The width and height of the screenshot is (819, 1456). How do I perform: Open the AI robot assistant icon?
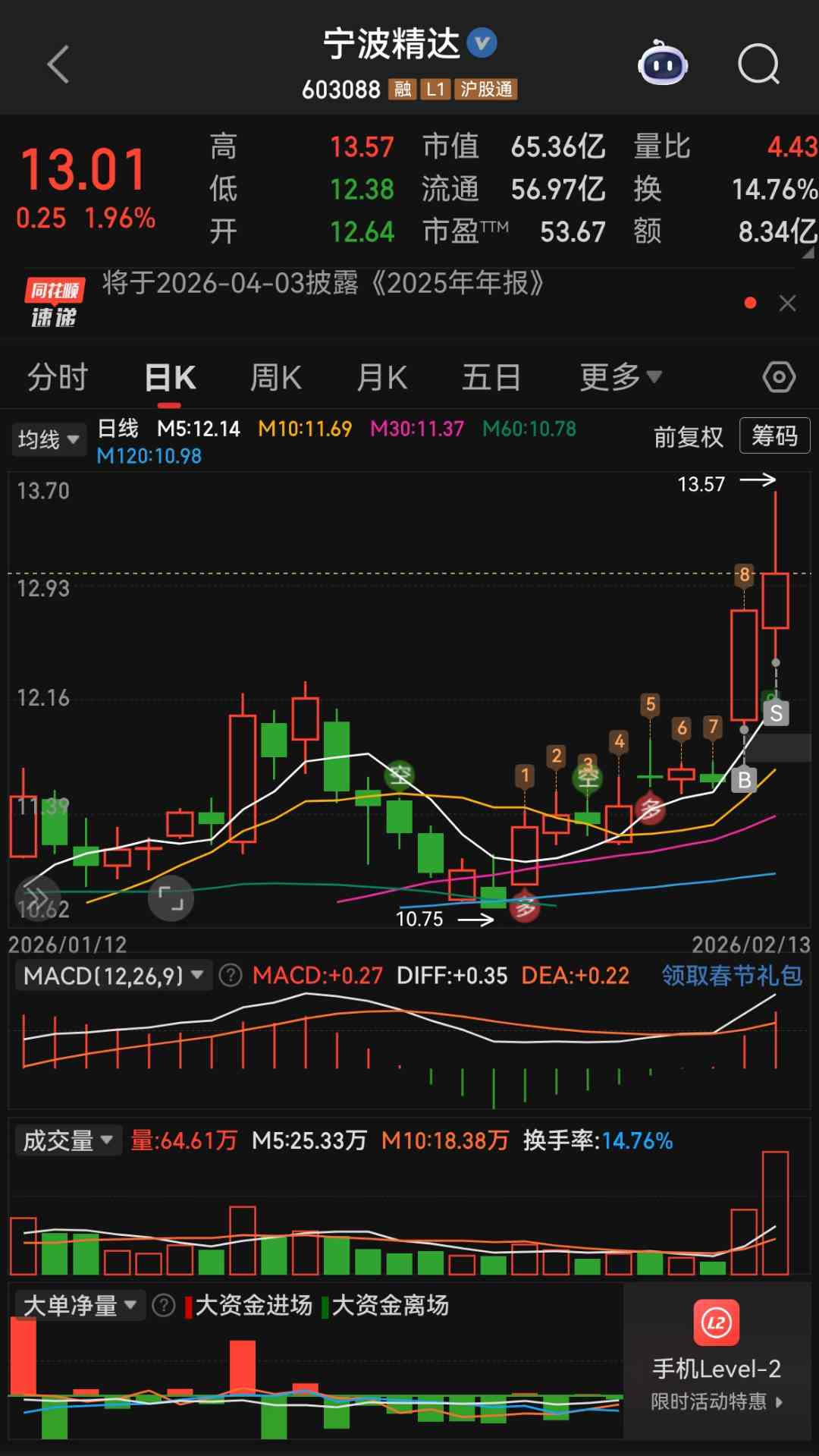click(662, 64)
